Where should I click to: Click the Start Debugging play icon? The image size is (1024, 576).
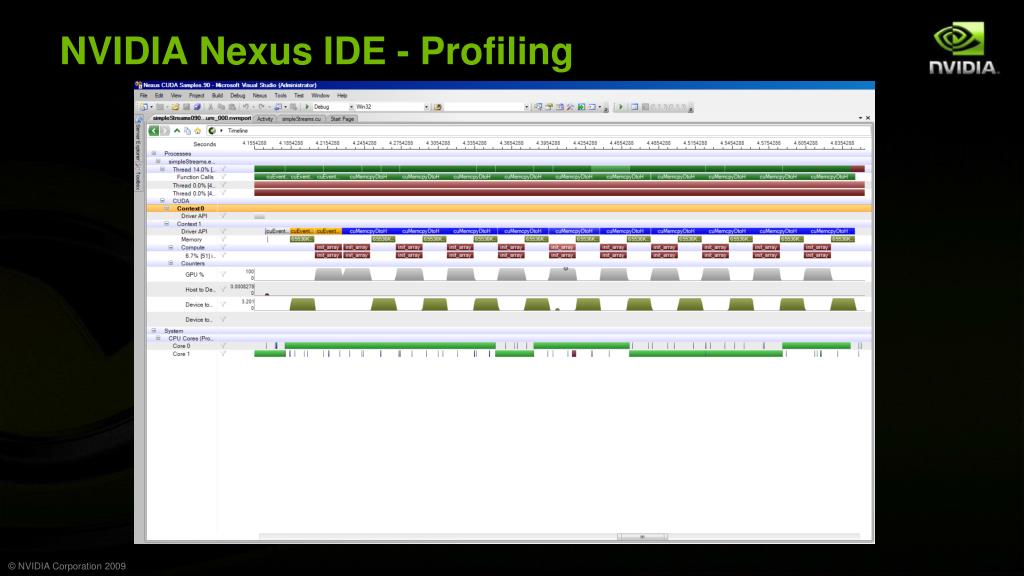click(x=307, y=107)
